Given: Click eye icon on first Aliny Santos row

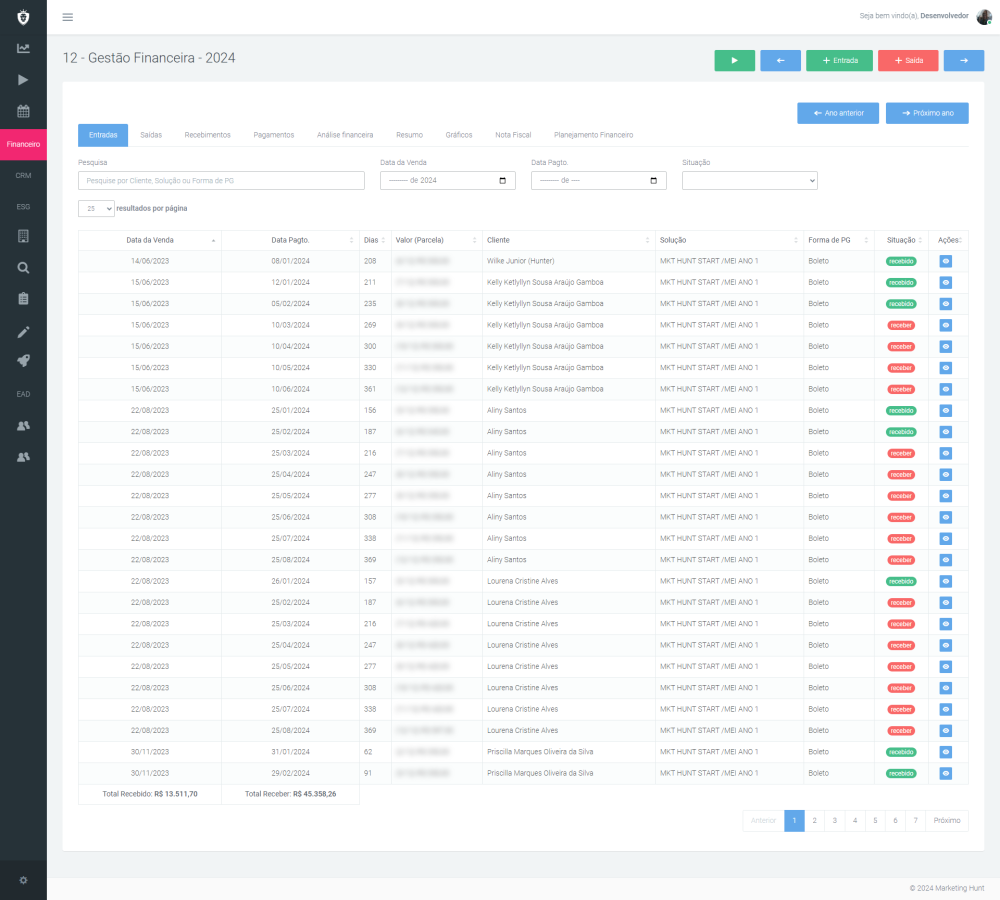Looking at the screenshot, I should 946,410.
